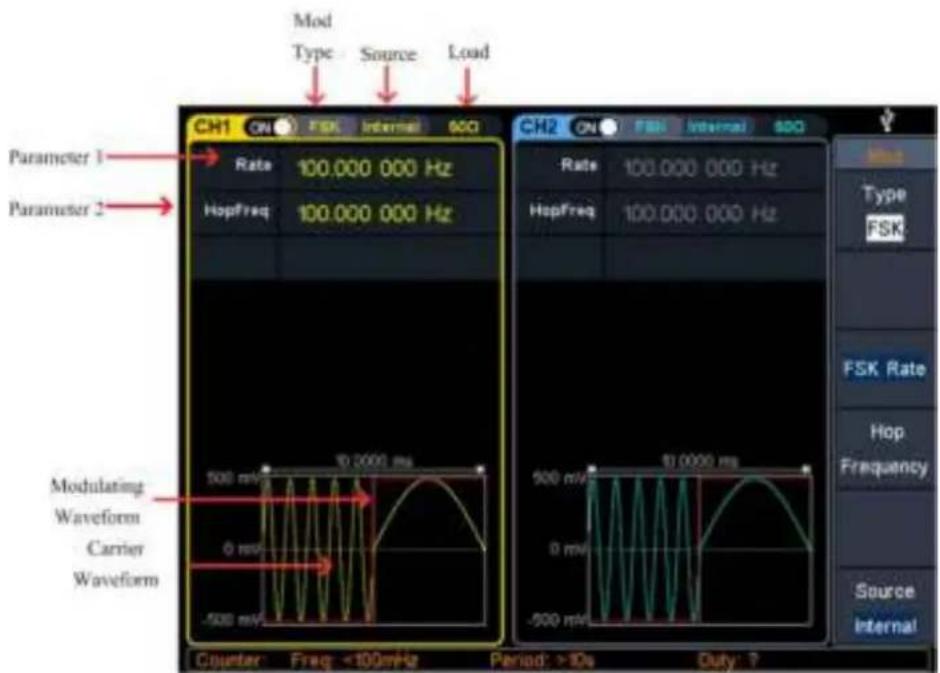Click the Freq <100mHz counter reading
This screenshot has height=673, width=940.
coord(354,660)
